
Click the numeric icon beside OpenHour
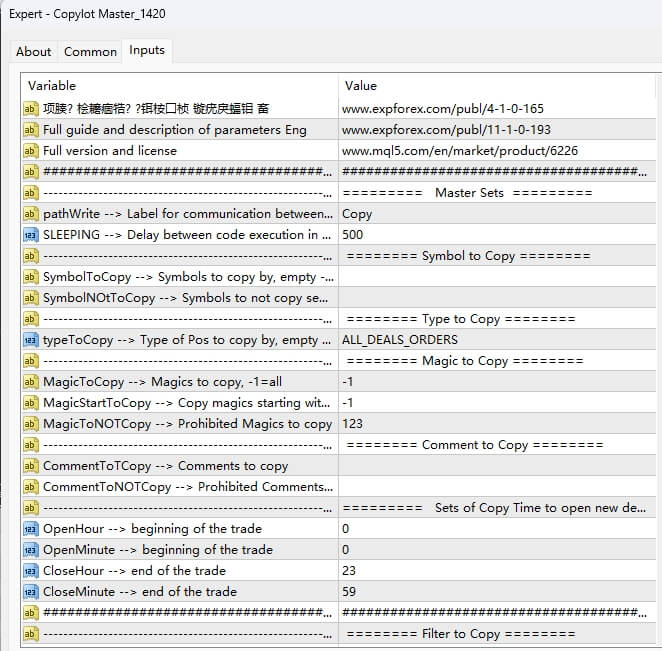(x=30, y=529)
